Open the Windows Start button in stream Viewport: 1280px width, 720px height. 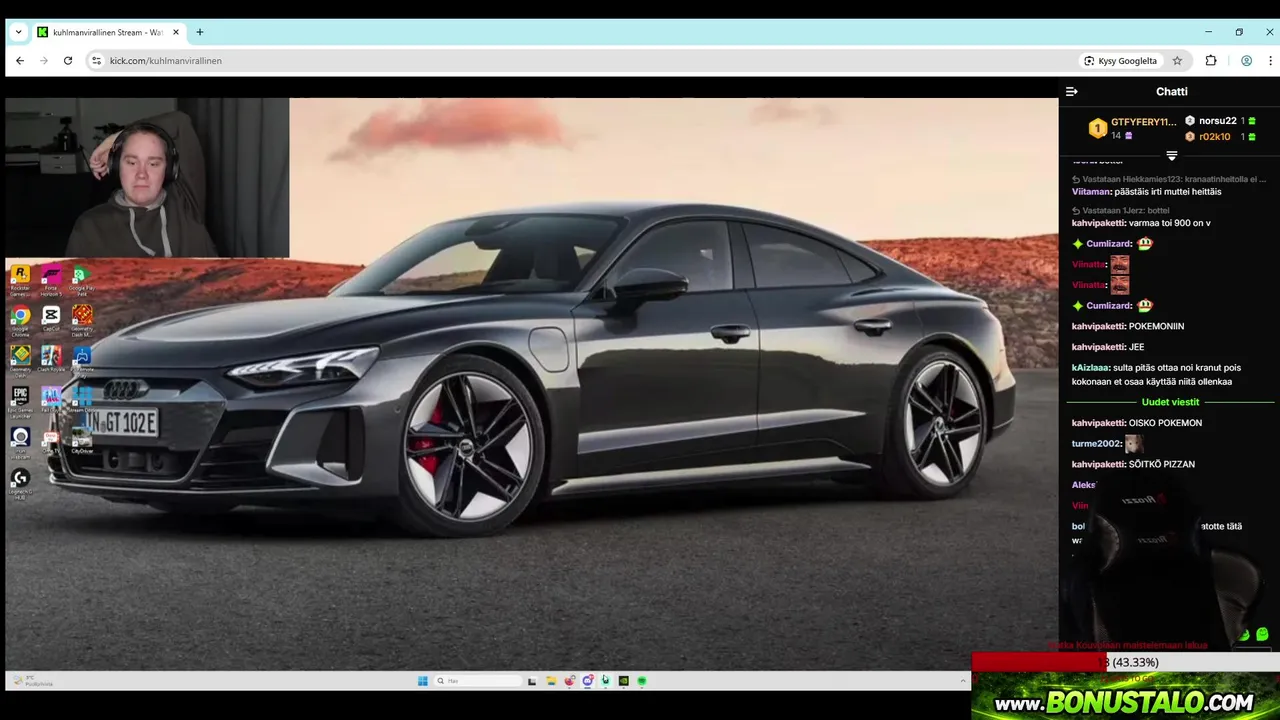[x=422, y=681]
